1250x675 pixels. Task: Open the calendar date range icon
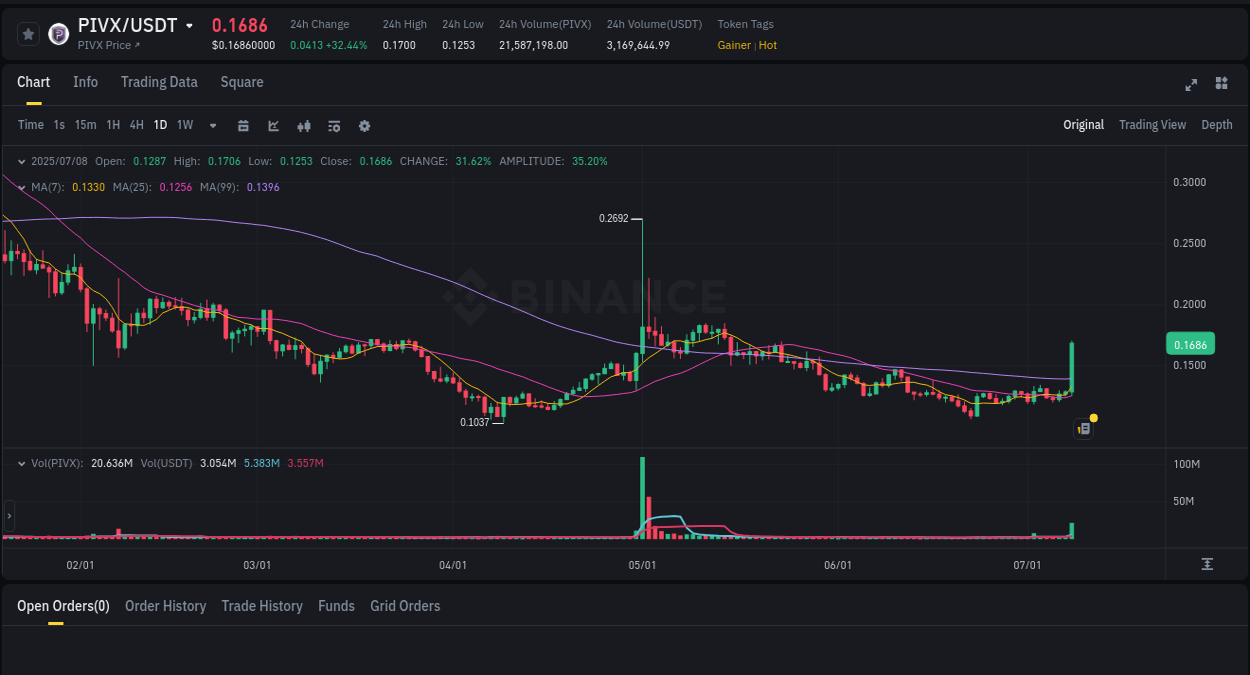(243, 125)
